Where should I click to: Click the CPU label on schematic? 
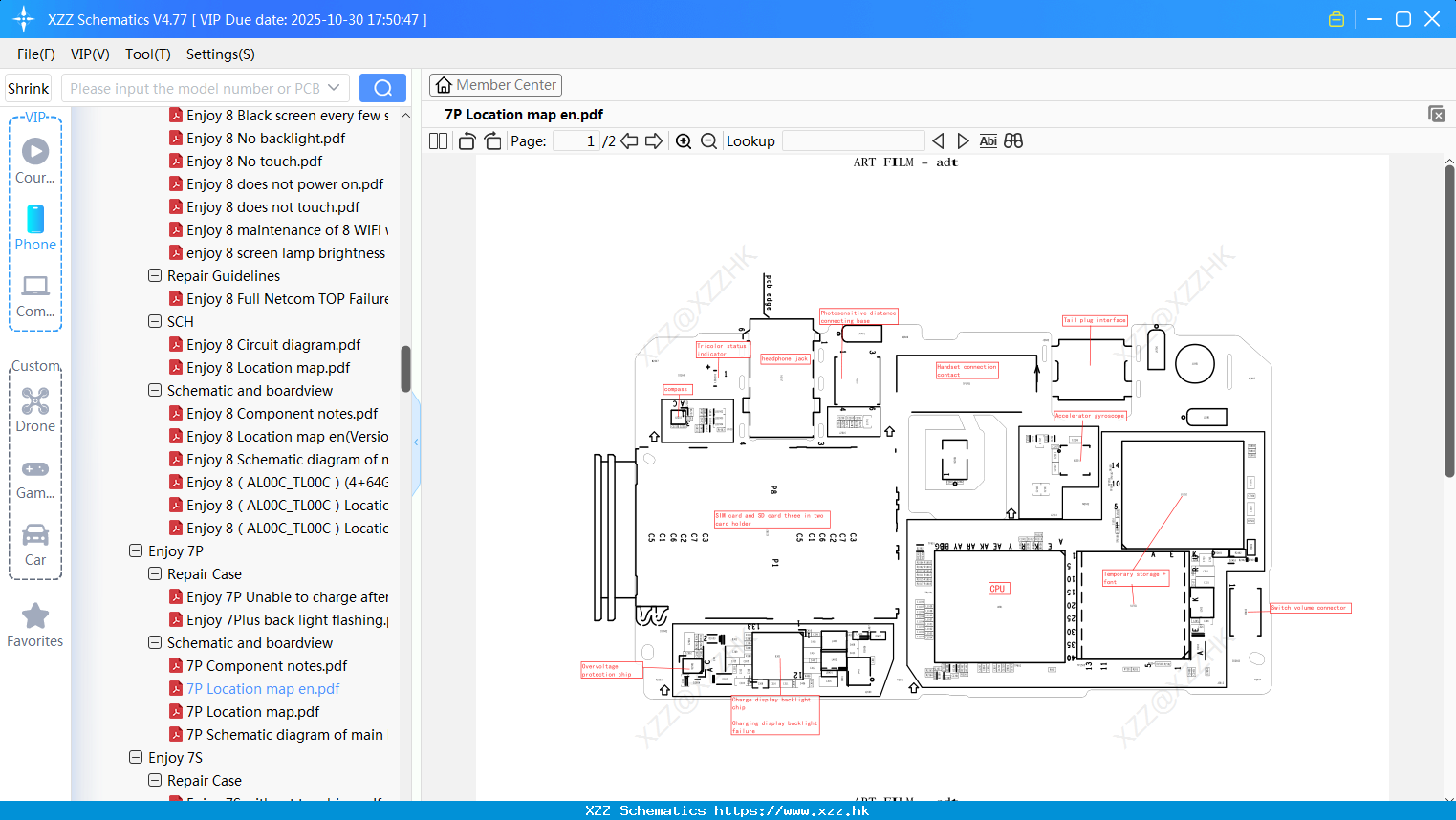pos(998,589)
